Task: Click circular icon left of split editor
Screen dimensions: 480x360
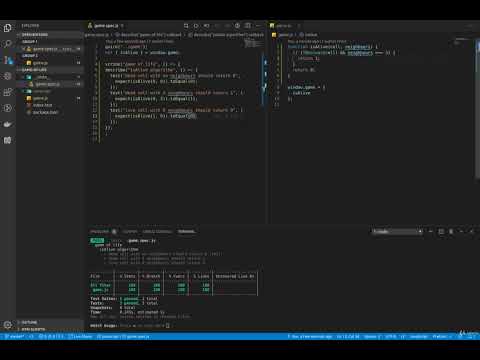Action: (237, 26)
